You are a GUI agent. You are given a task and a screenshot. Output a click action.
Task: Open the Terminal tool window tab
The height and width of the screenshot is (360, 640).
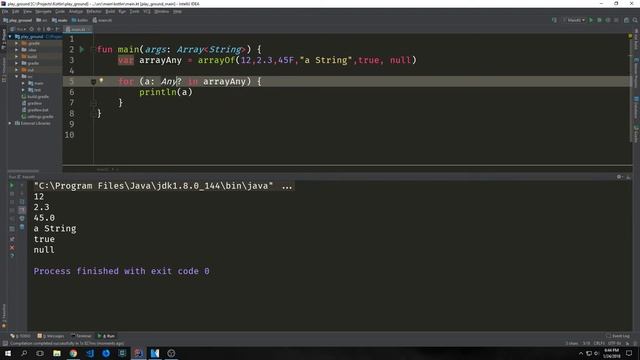[81, 336]
